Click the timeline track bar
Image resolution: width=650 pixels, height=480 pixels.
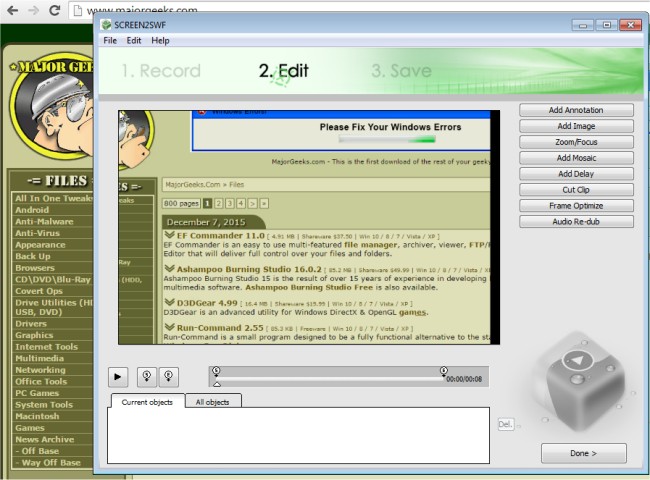coord(330,379)
